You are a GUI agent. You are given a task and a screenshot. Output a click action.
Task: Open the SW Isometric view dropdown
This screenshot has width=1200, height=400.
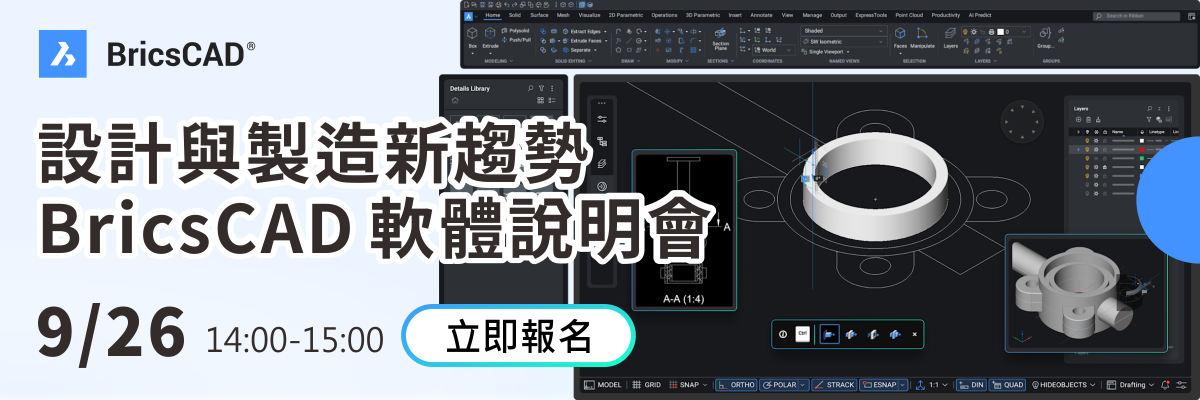pos(844,41)
